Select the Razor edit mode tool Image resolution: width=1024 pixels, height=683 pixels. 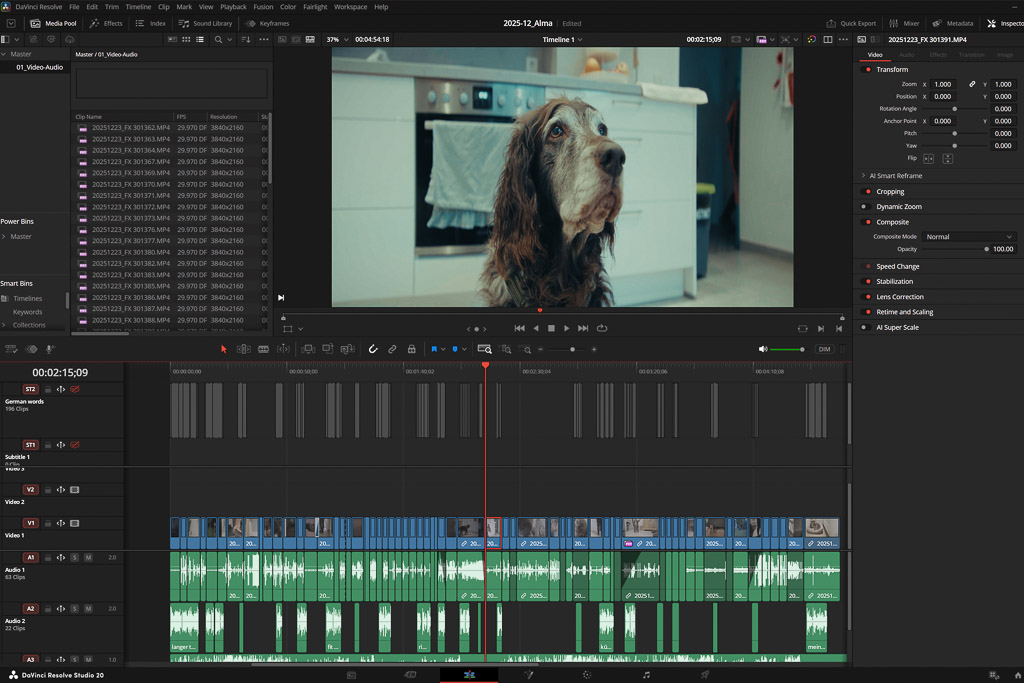265,348
